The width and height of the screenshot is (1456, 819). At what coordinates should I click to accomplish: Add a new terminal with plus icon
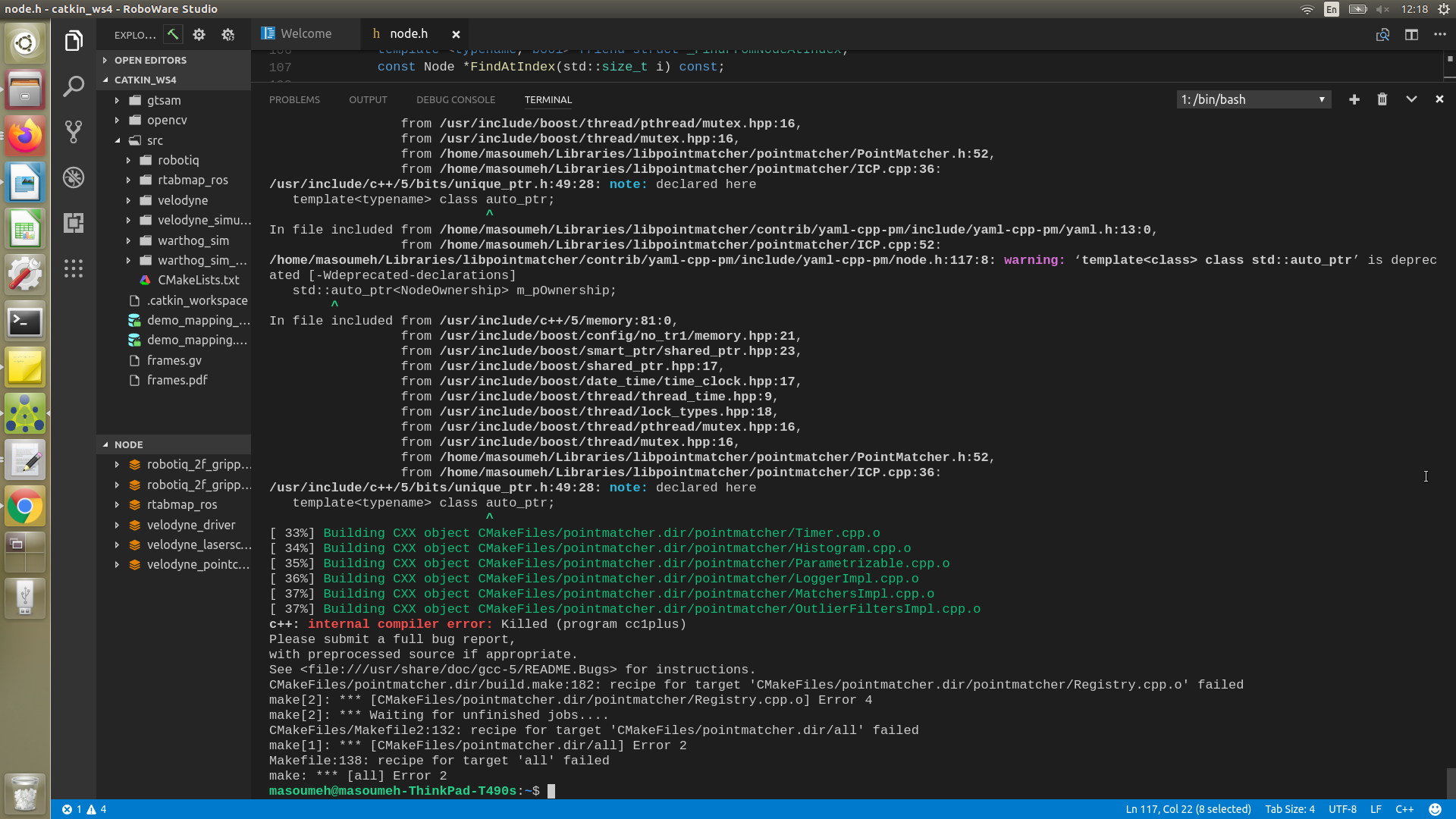click(1354, 99)
